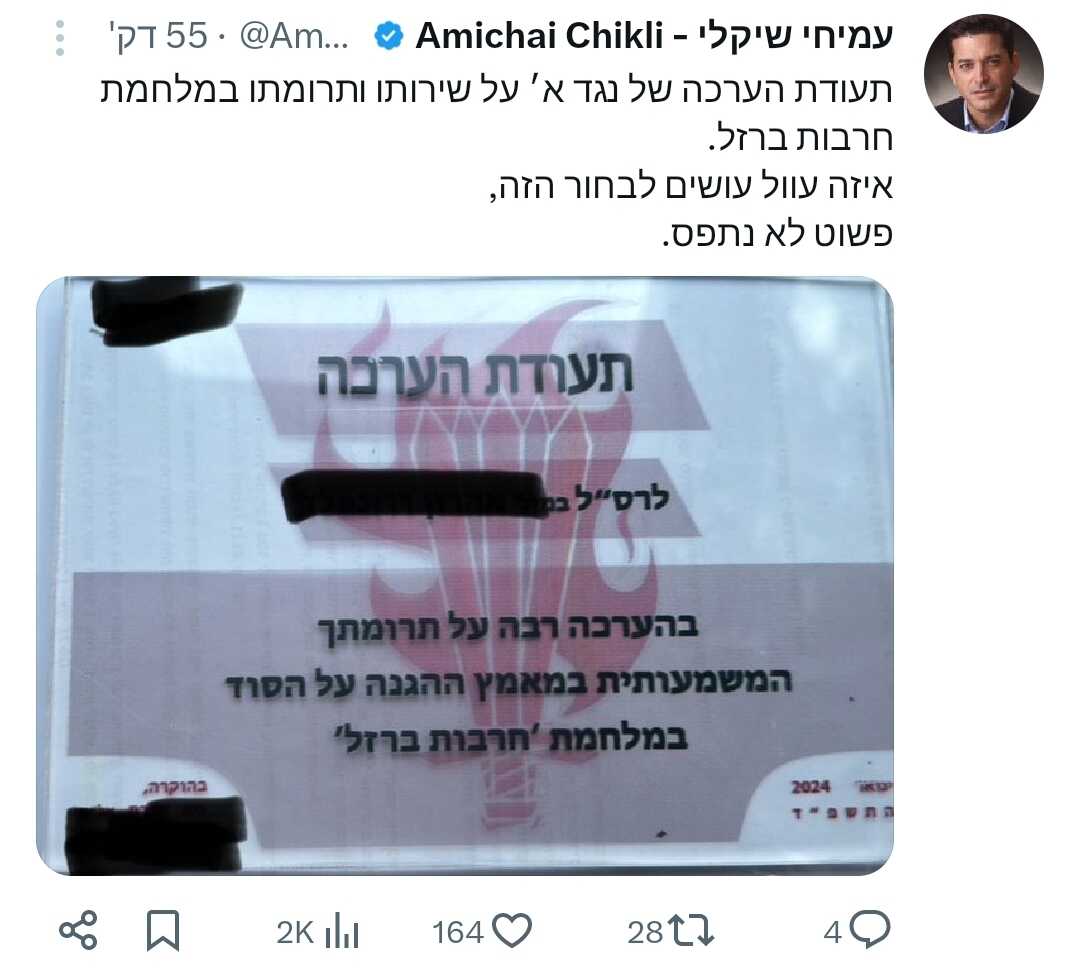Click the tweet line ending with 'הזה,'
The width and height of the screenshot is (1080, 968).
pos(691,185)
